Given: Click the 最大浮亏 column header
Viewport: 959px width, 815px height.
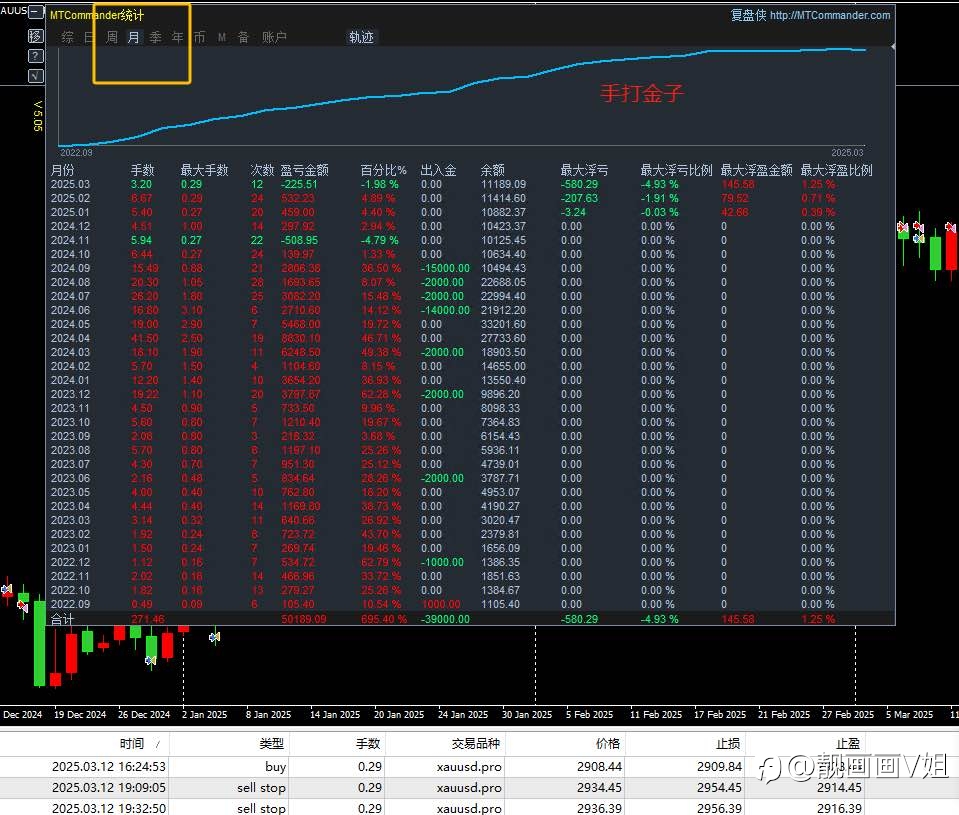Looking at the screenshot, I should (585, 171).
